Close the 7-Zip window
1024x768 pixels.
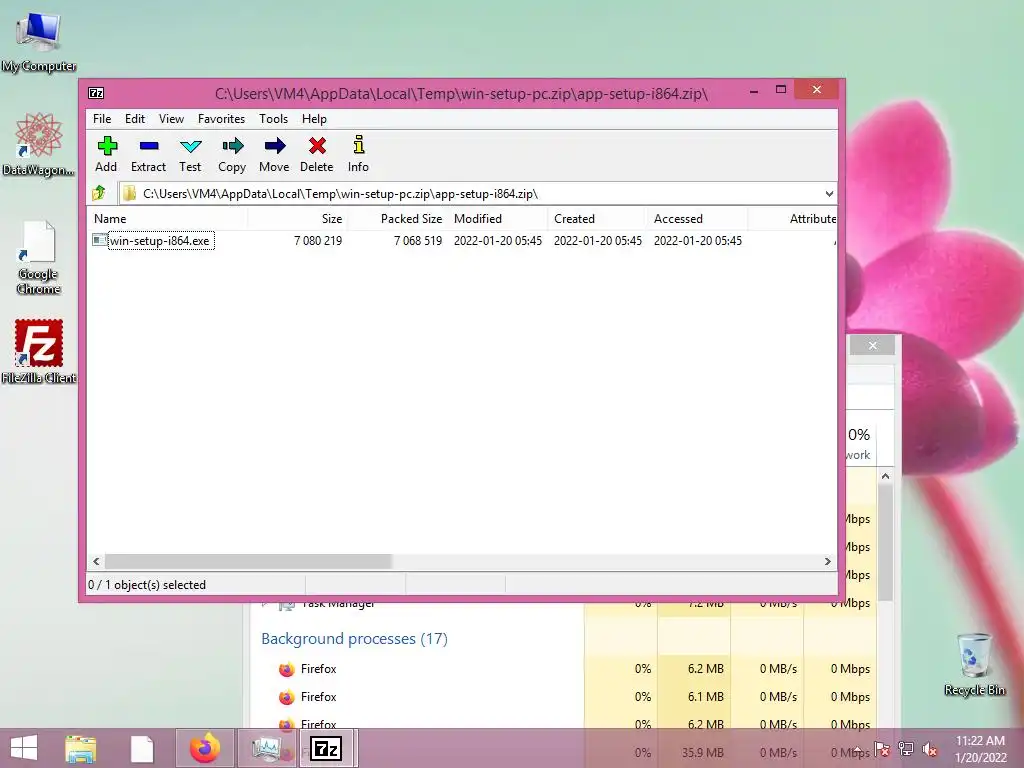pos(816,90)
